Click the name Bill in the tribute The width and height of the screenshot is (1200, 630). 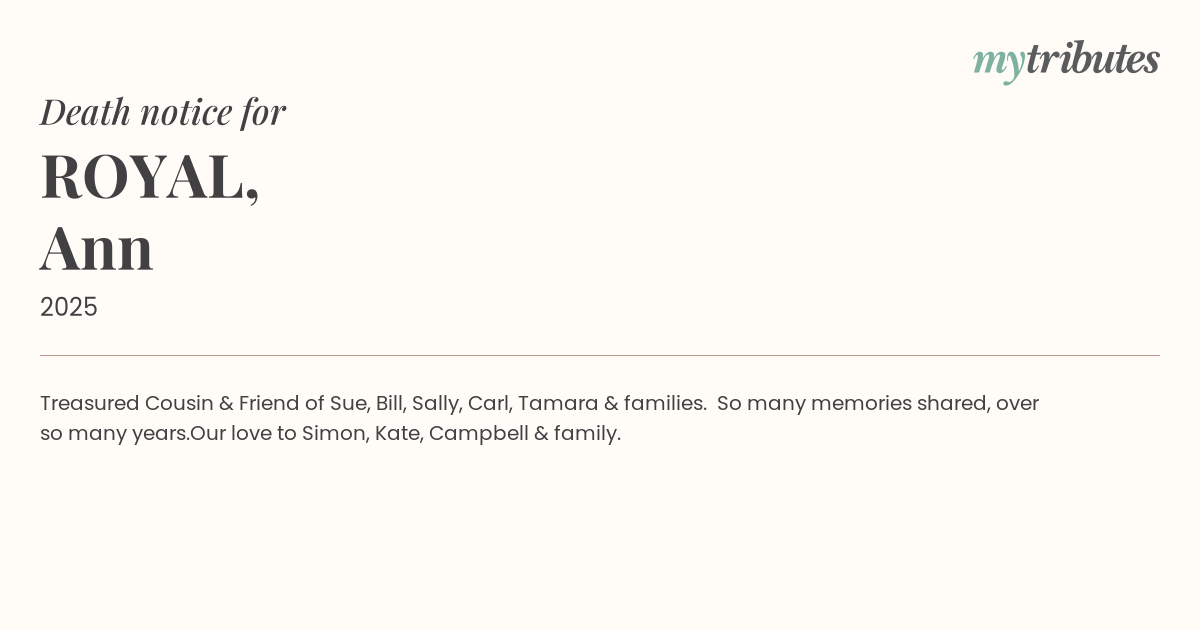(388, 403)
